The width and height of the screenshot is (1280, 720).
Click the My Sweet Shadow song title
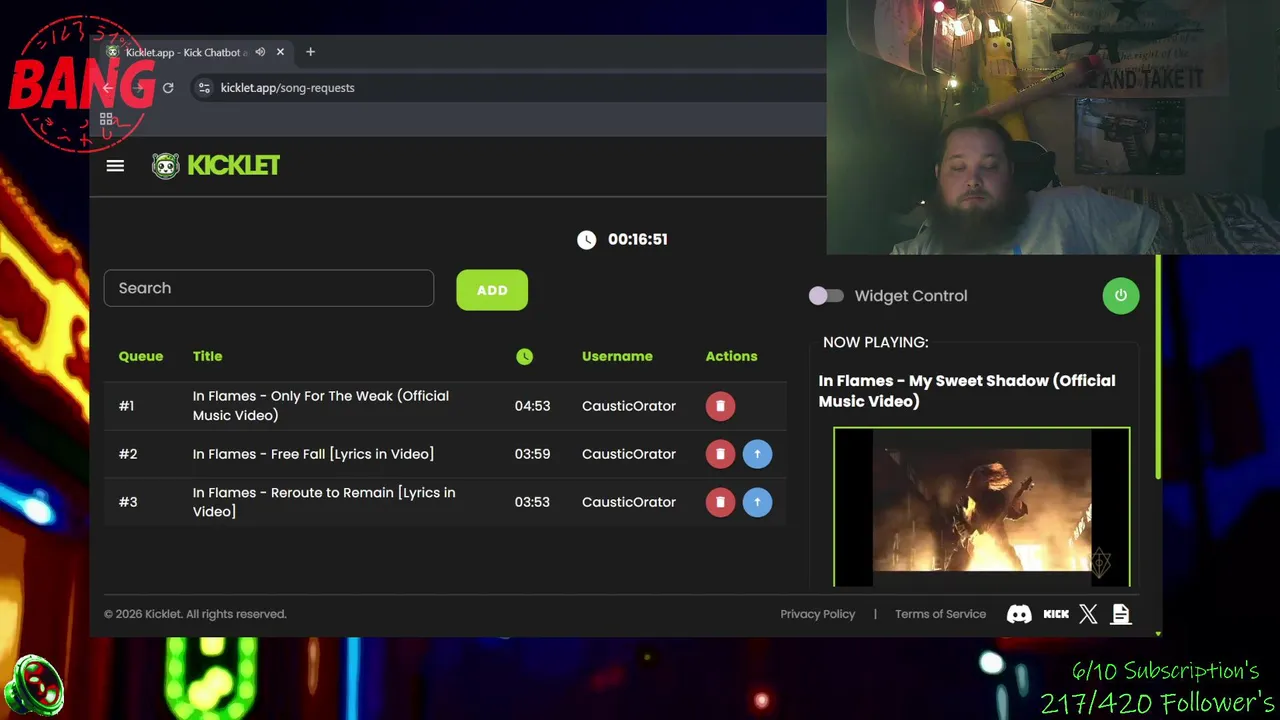[x=967, y=391]
